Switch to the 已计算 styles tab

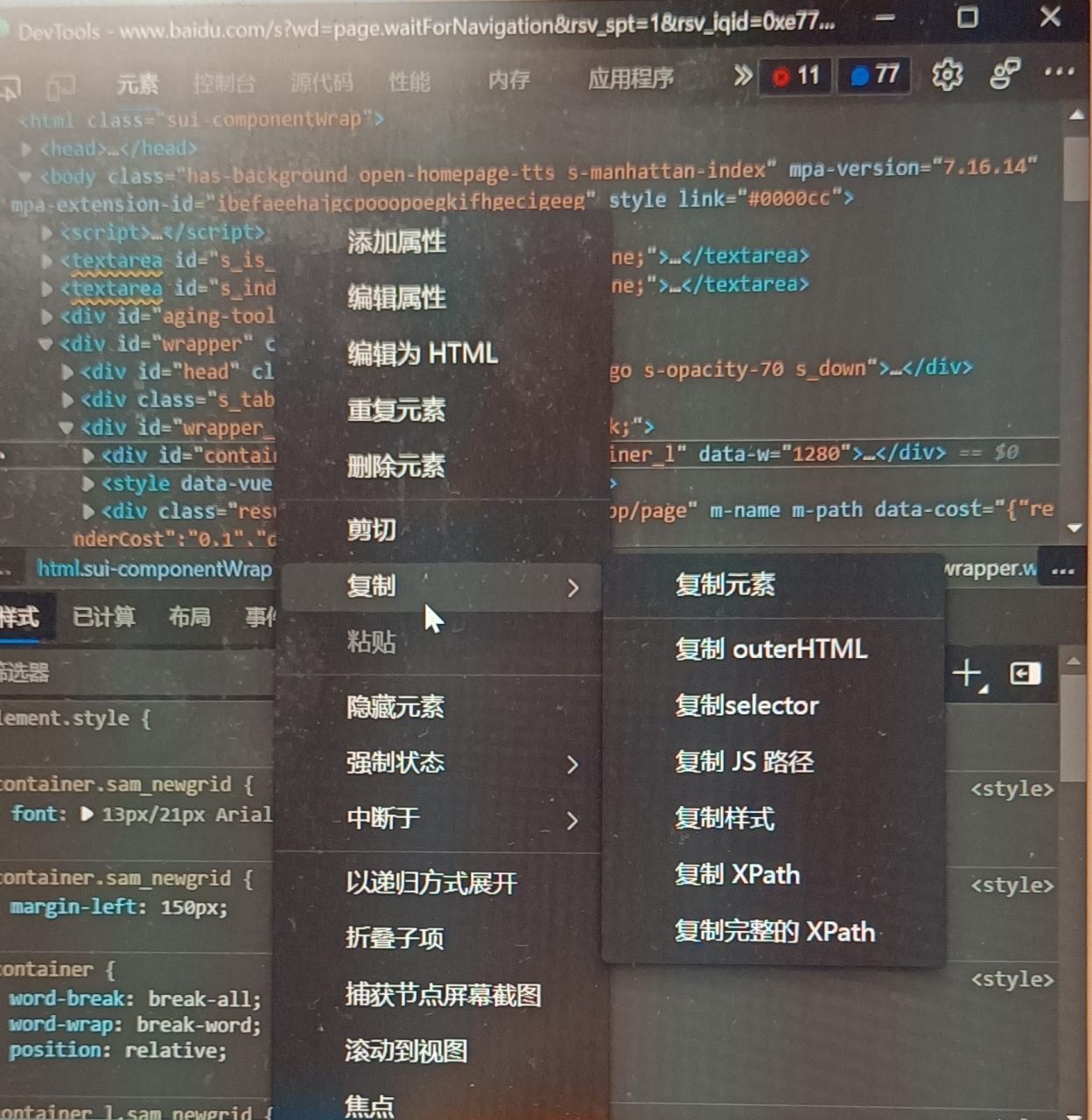pos(104,617)
